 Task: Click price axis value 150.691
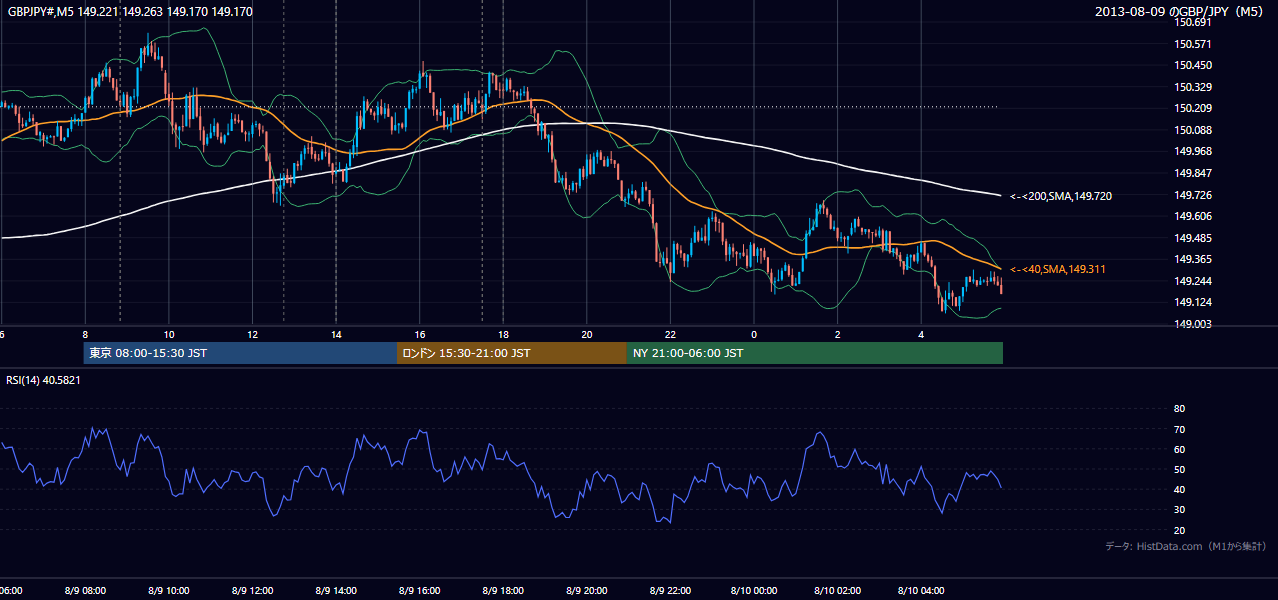(x=1192, y=22)
